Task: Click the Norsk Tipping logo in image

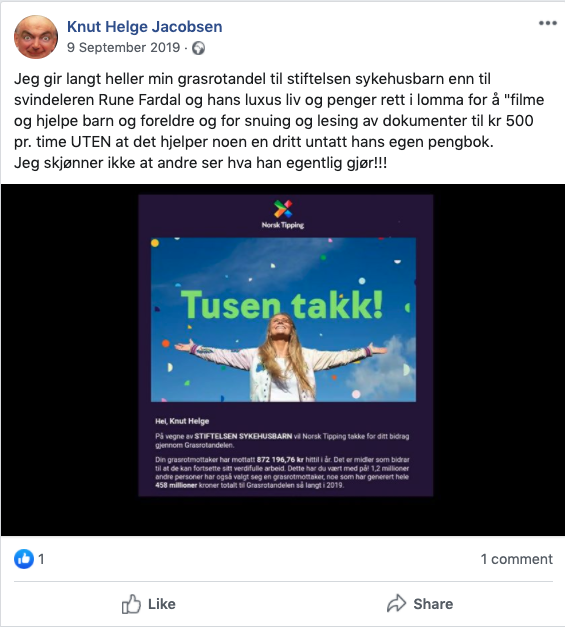Action: tap(283, 215)
